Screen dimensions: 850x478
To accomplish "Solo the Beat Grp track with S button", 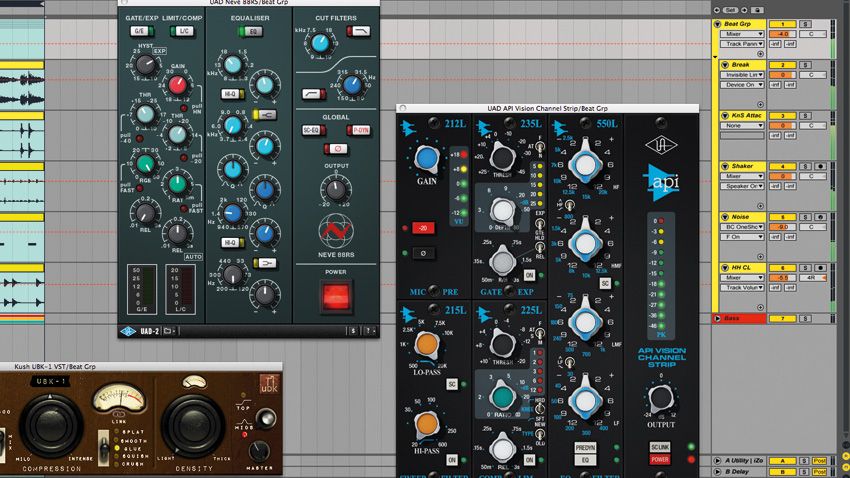I will 806,24.
